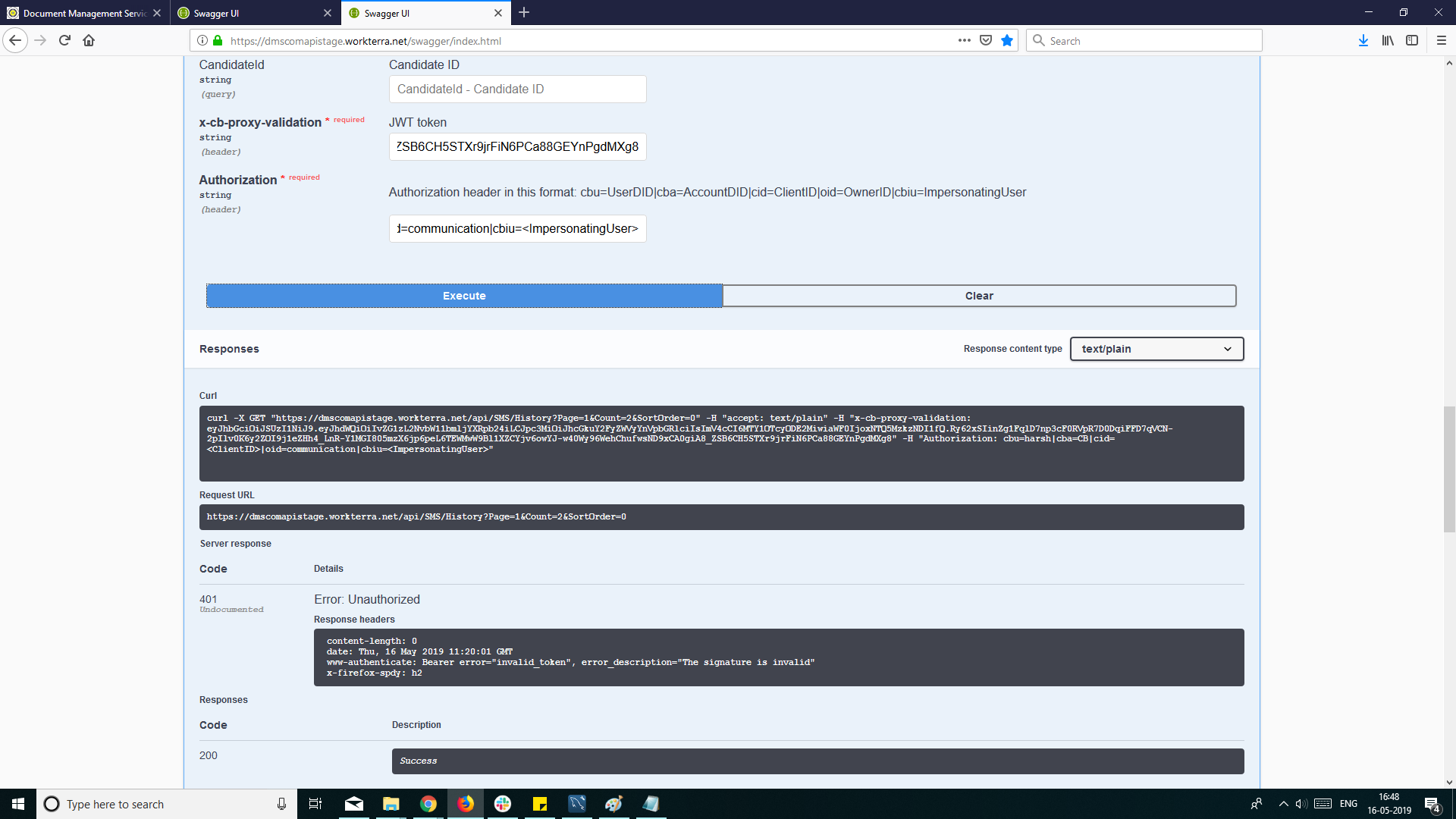Open the Firefox hamburger menu
The width and height of the screenshot is (1456, 819).
coord(1441,41)
